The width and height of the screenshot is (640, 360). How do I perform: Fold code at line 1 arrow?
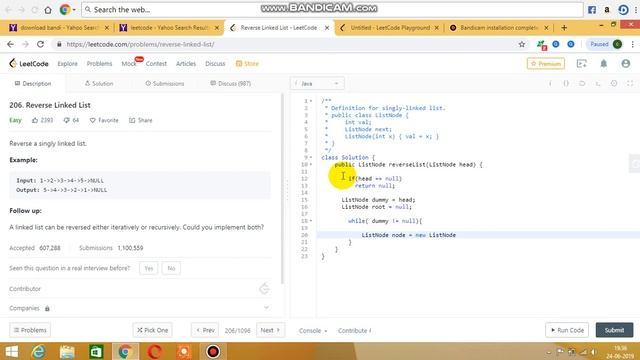311,101
